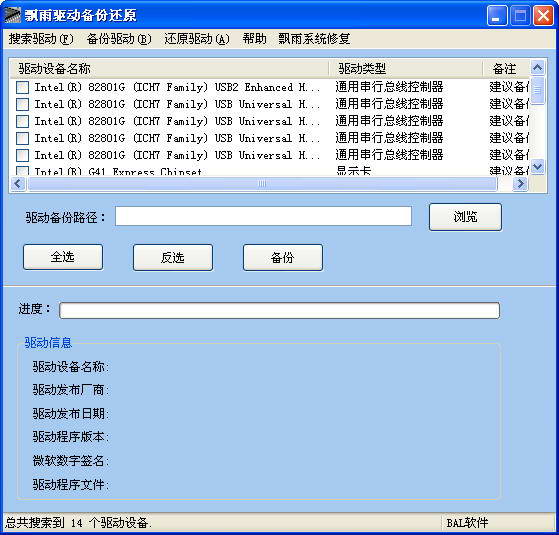The width and height of the screenshot is (559, 535).
Task: Check the Intel G41 Express Chipset checkbox
Action: [x=22, y=171]
